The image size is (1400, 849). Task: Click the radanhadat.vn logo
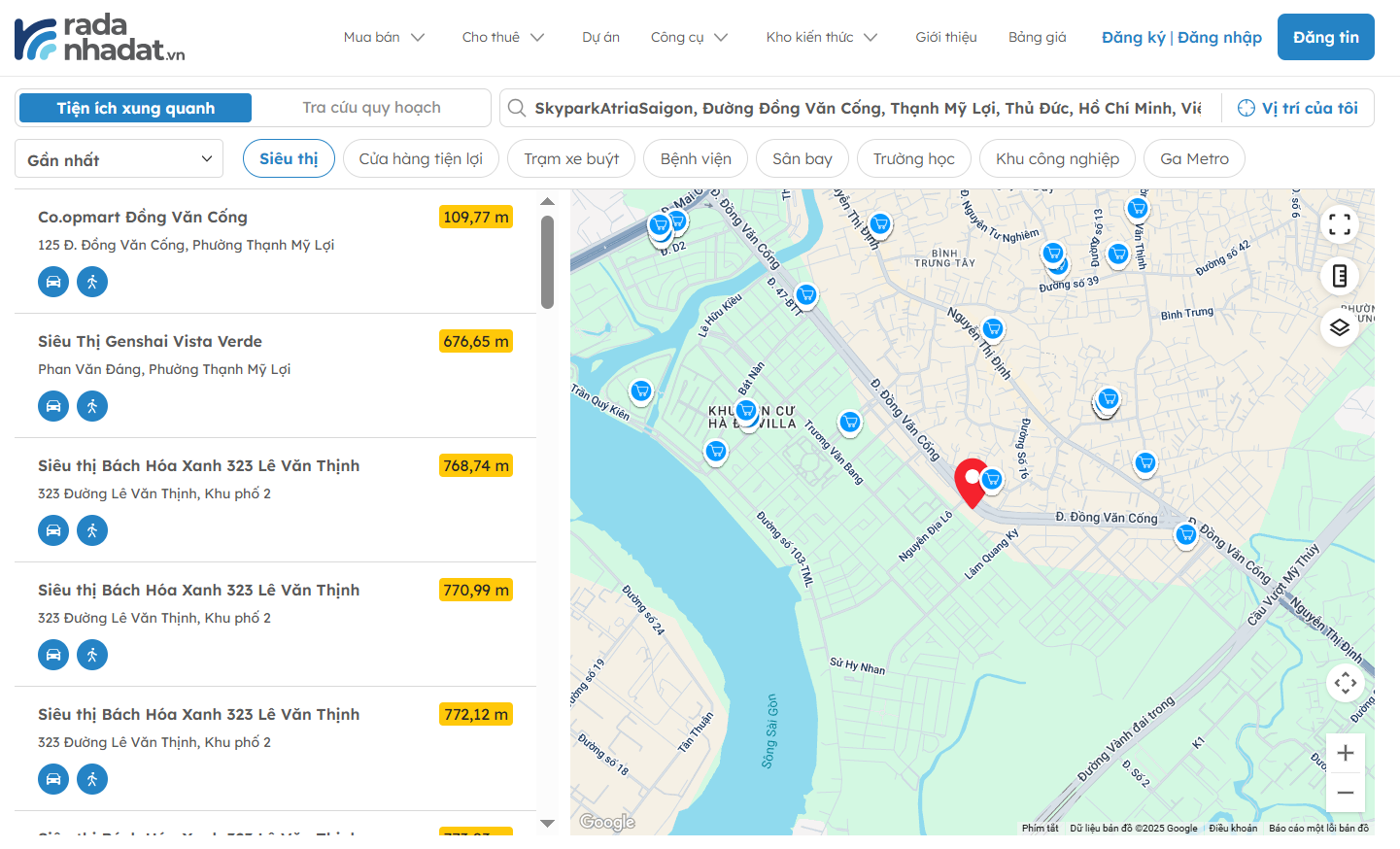pos(100,38)
